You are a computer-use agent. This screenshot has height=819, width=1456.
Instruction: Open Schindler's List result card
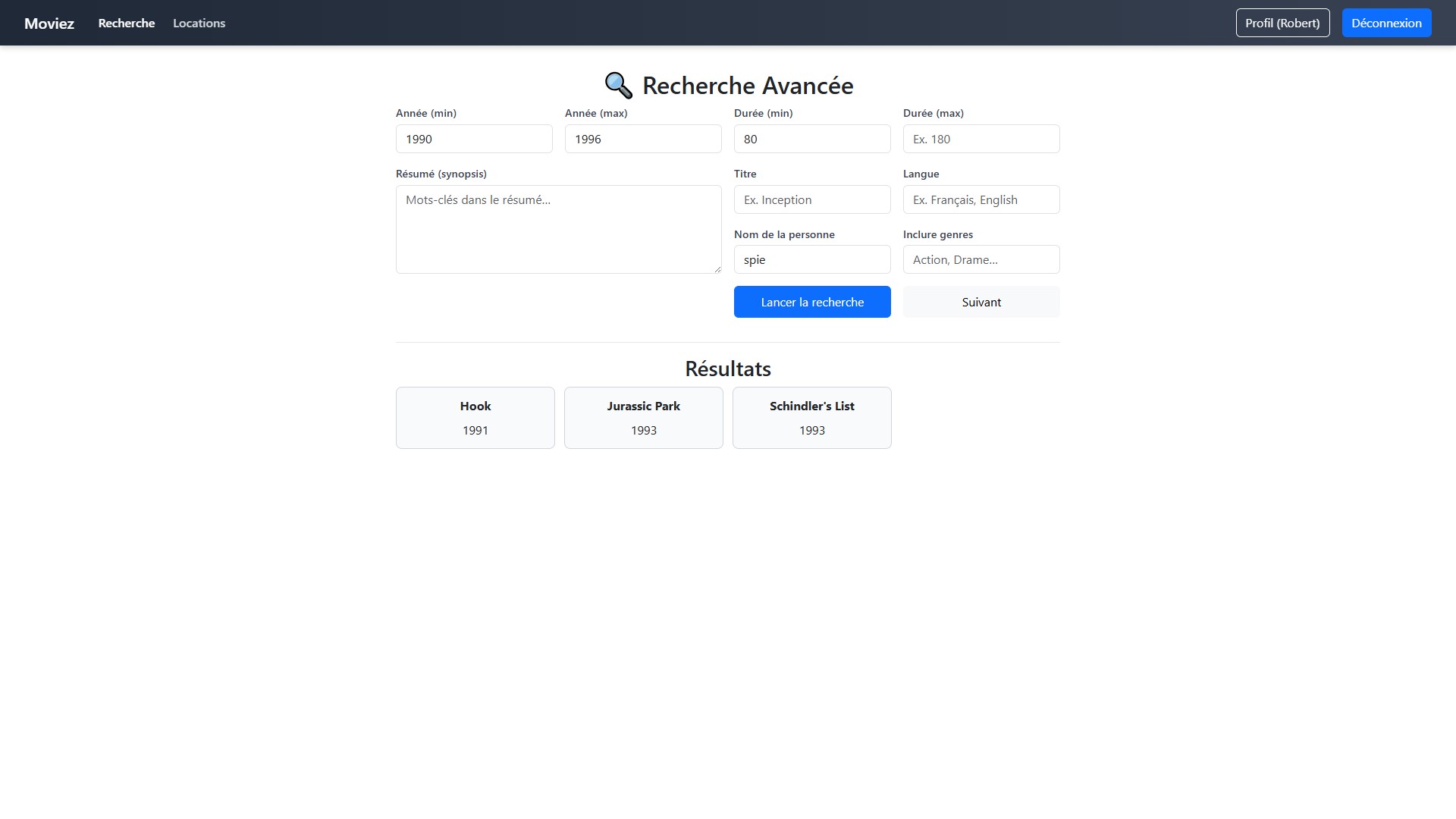point(812,418)
